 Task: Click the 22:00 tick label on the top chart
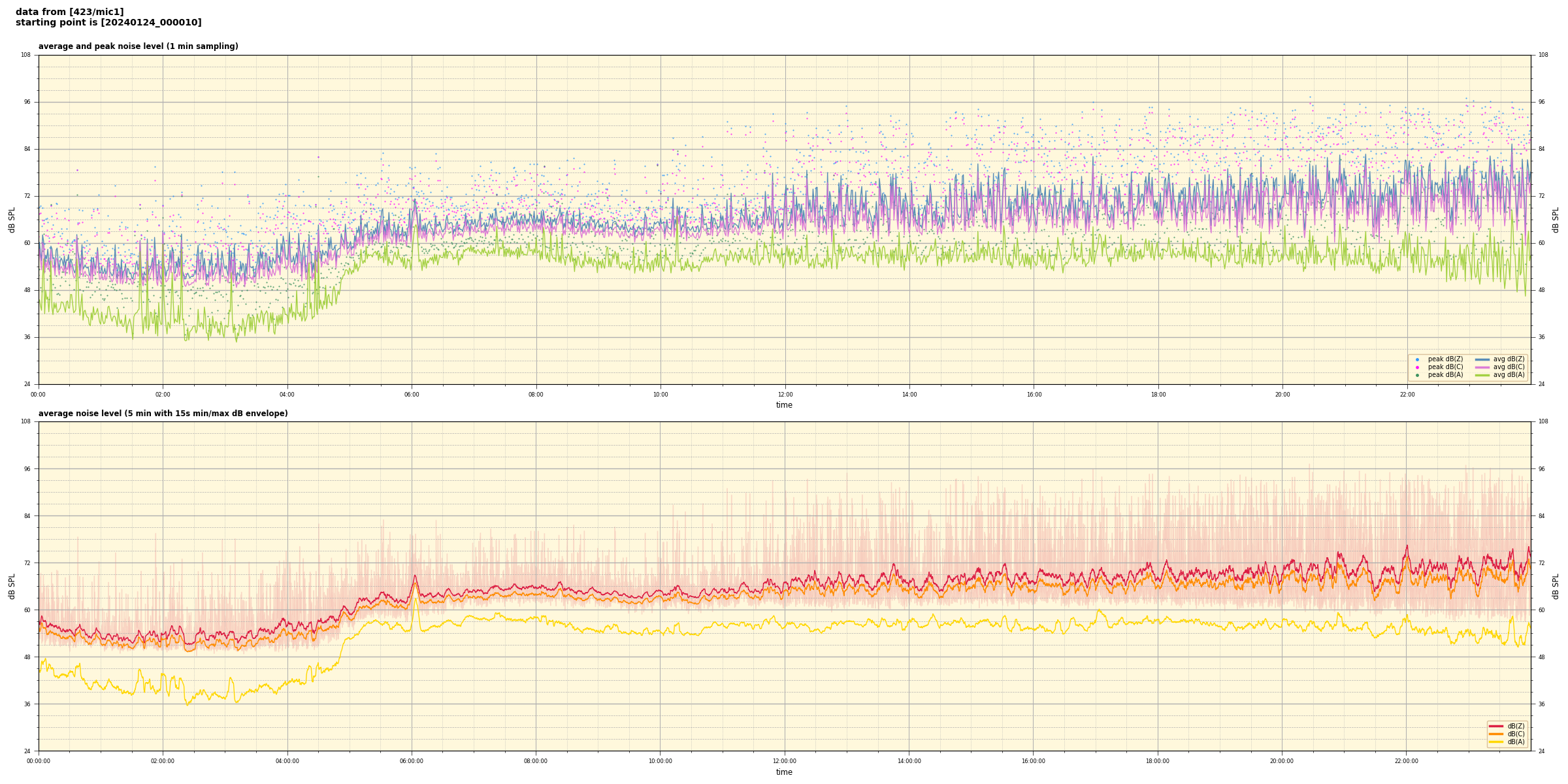[1407, 395]
